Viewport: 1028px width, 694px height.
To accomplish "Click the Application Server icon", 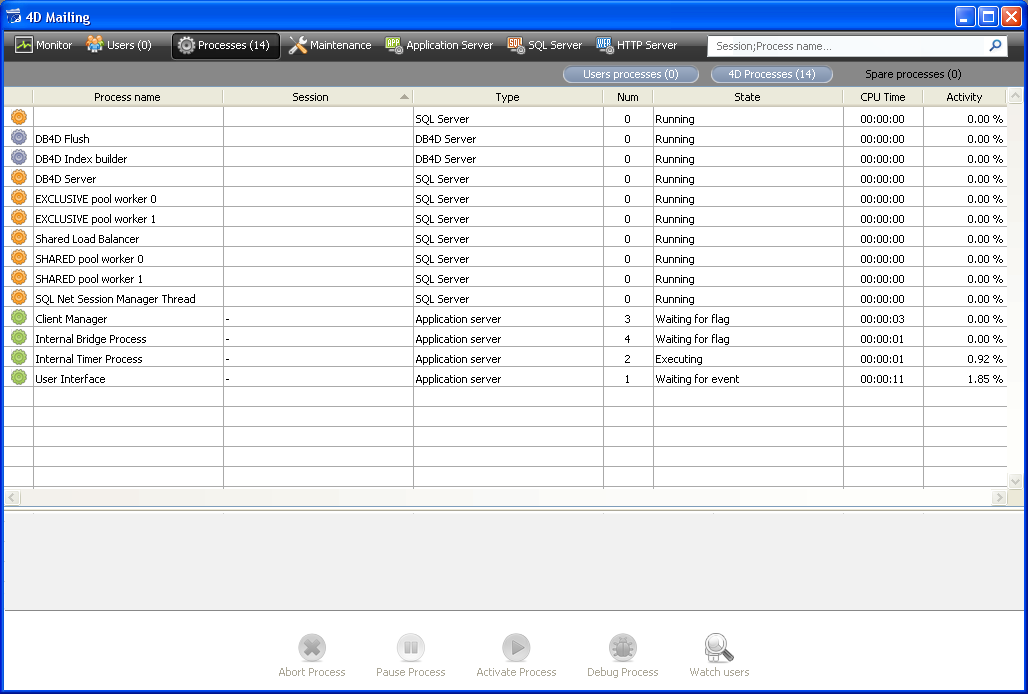I will pos(394,45).
